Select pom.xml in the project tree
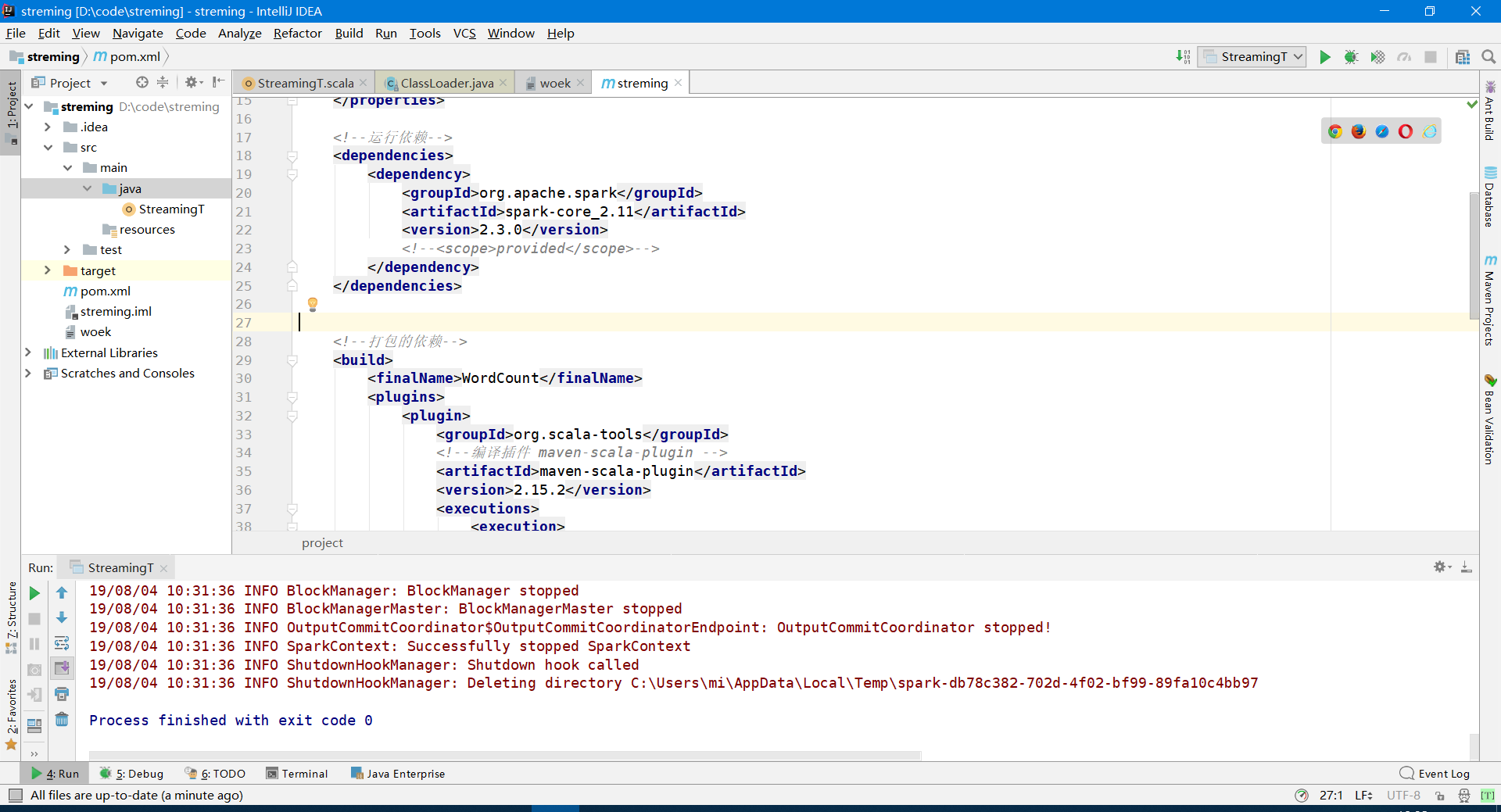 106,291
